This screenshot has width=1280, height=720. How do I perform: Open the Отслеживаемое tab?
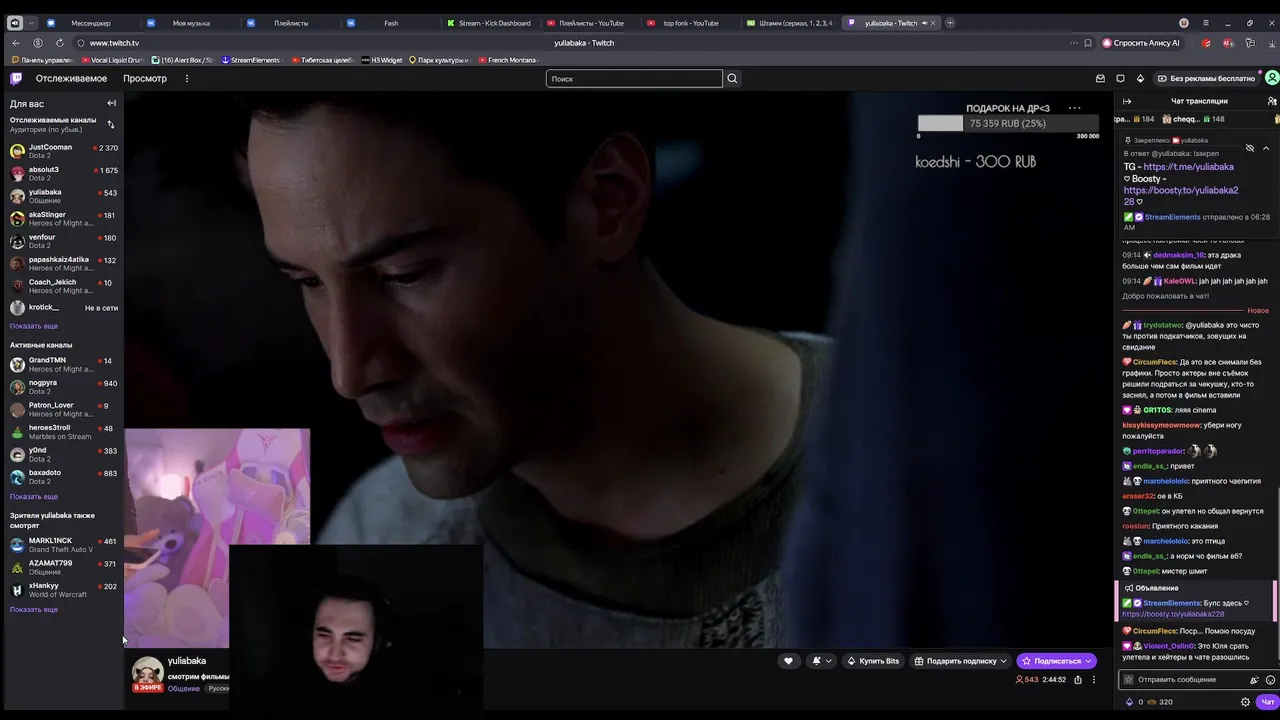pyautogui.click(x=71, y=78)
